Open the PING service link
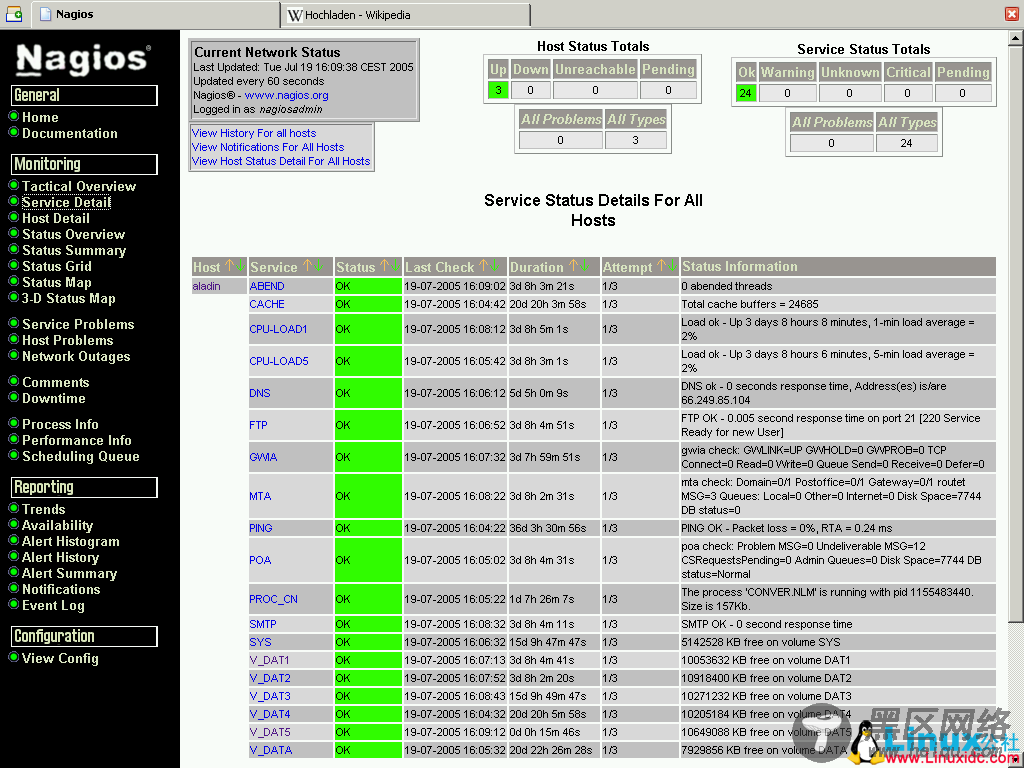The image size is (1024, 768). pos(261,528)
